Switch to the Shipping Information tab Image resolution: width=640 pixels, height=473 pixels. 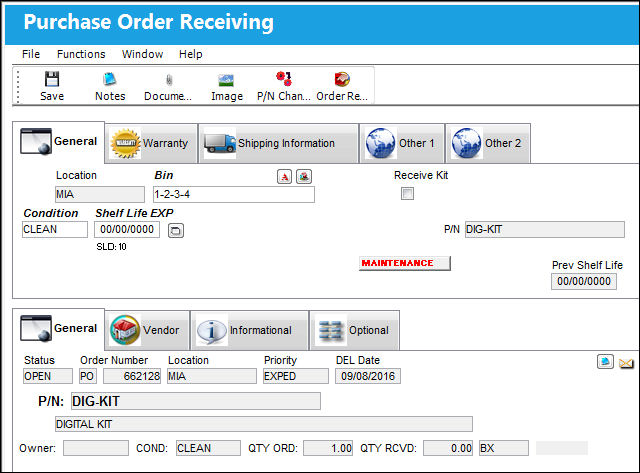[278, 144]
